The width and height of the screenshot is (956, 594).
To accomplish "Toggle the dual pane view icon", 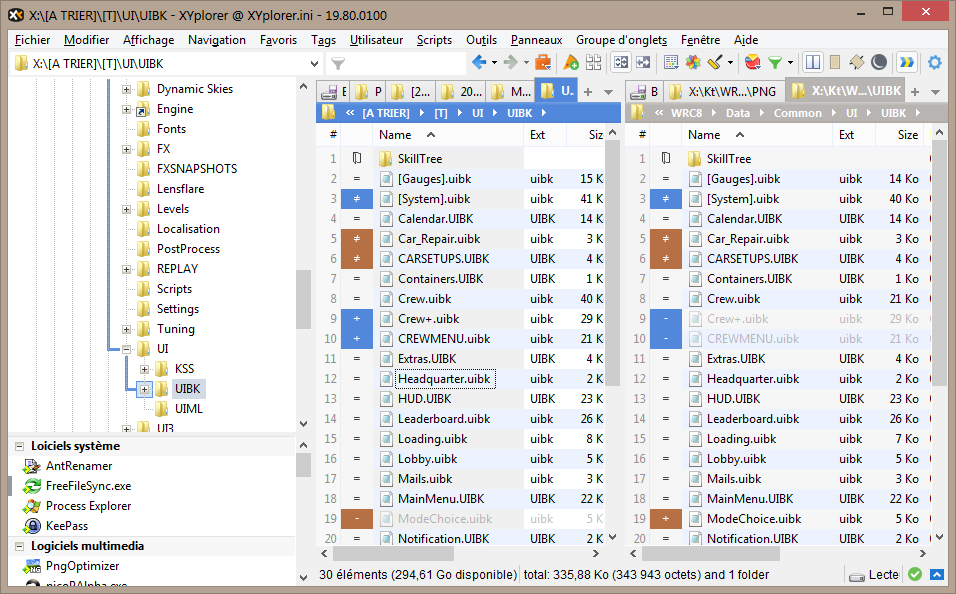I will (811, 61).
